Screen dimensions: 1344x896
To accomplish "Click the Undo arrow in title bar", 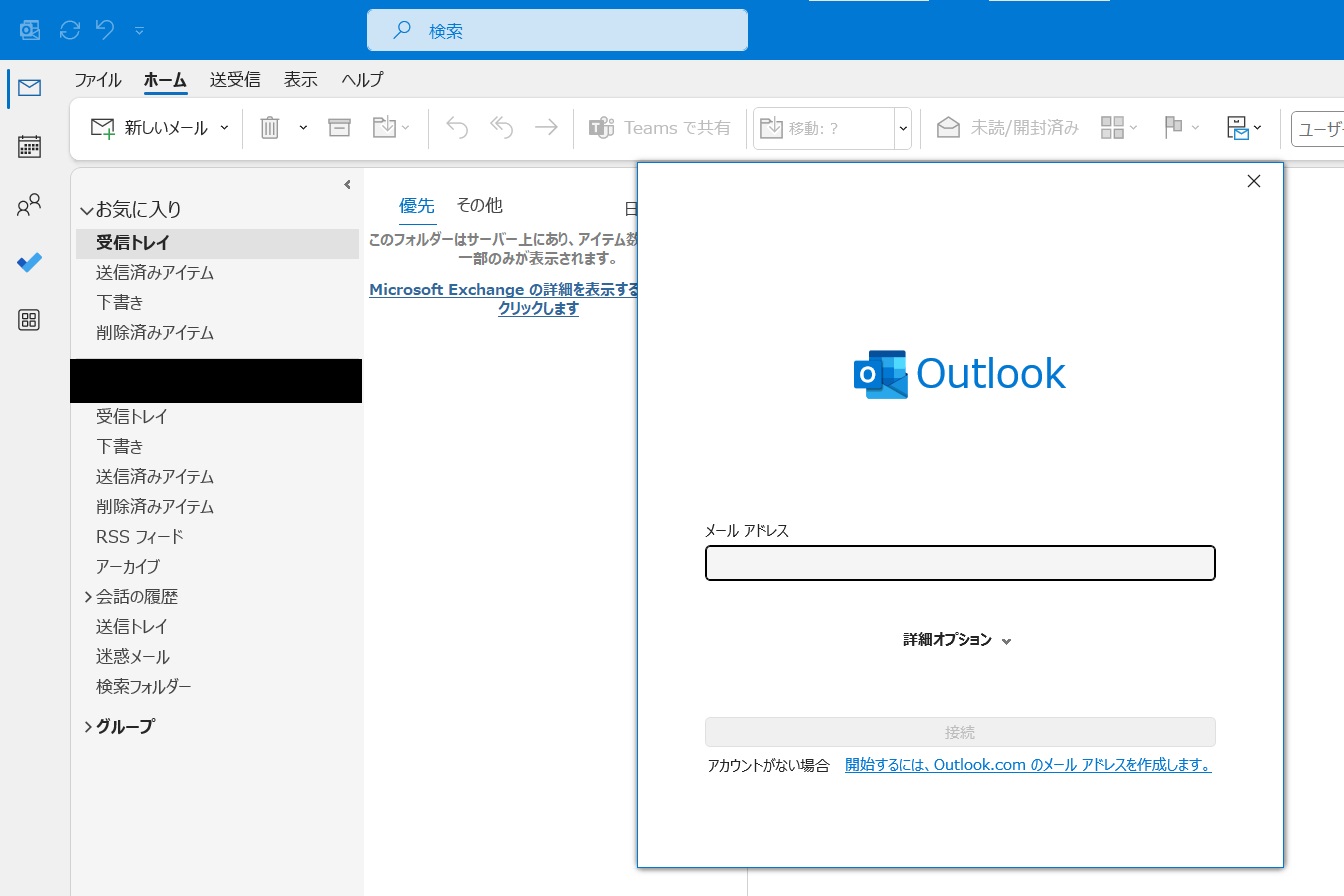I will [105, 30].
